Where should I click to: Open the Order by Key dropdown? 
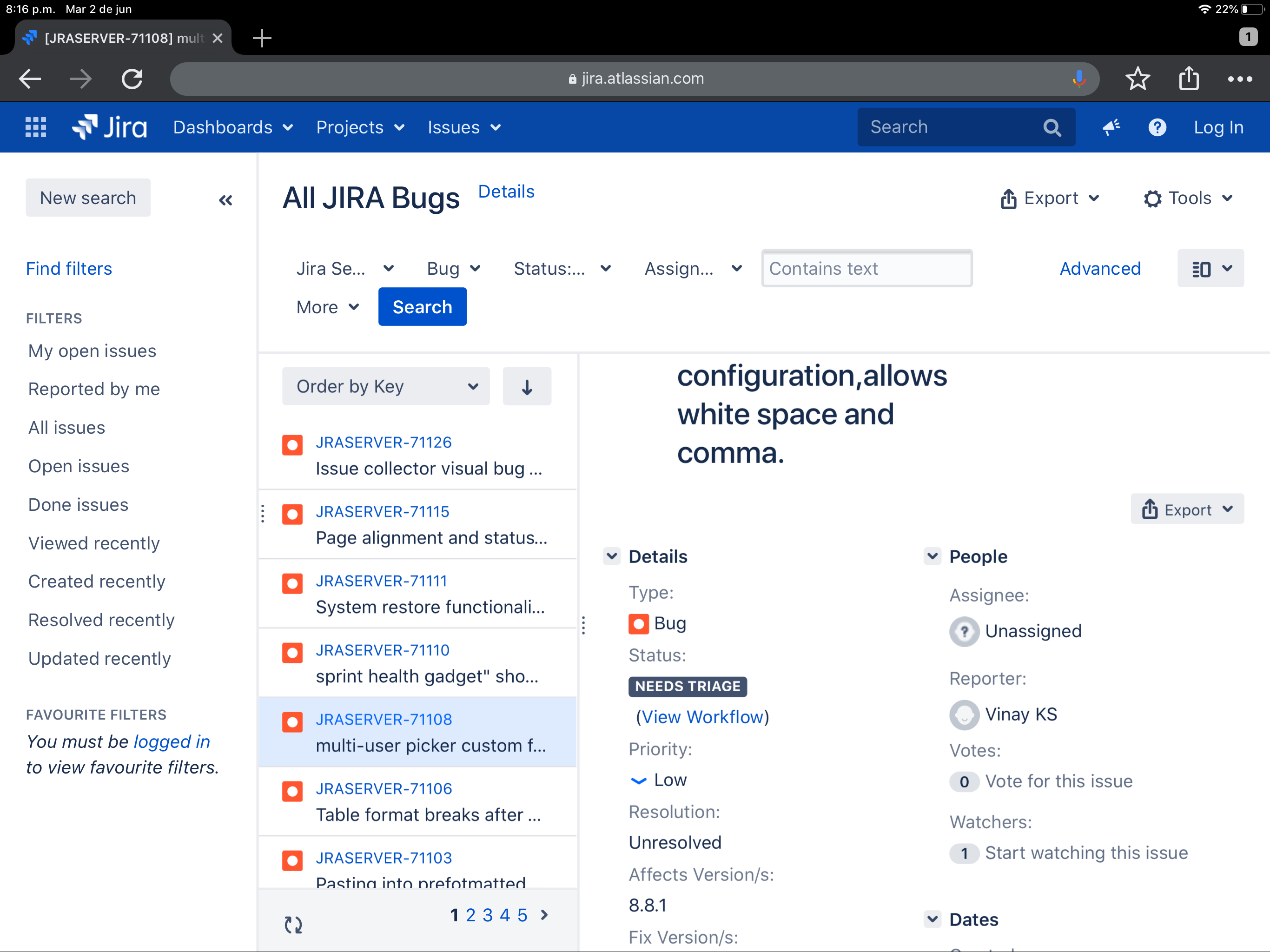point(386,386)
